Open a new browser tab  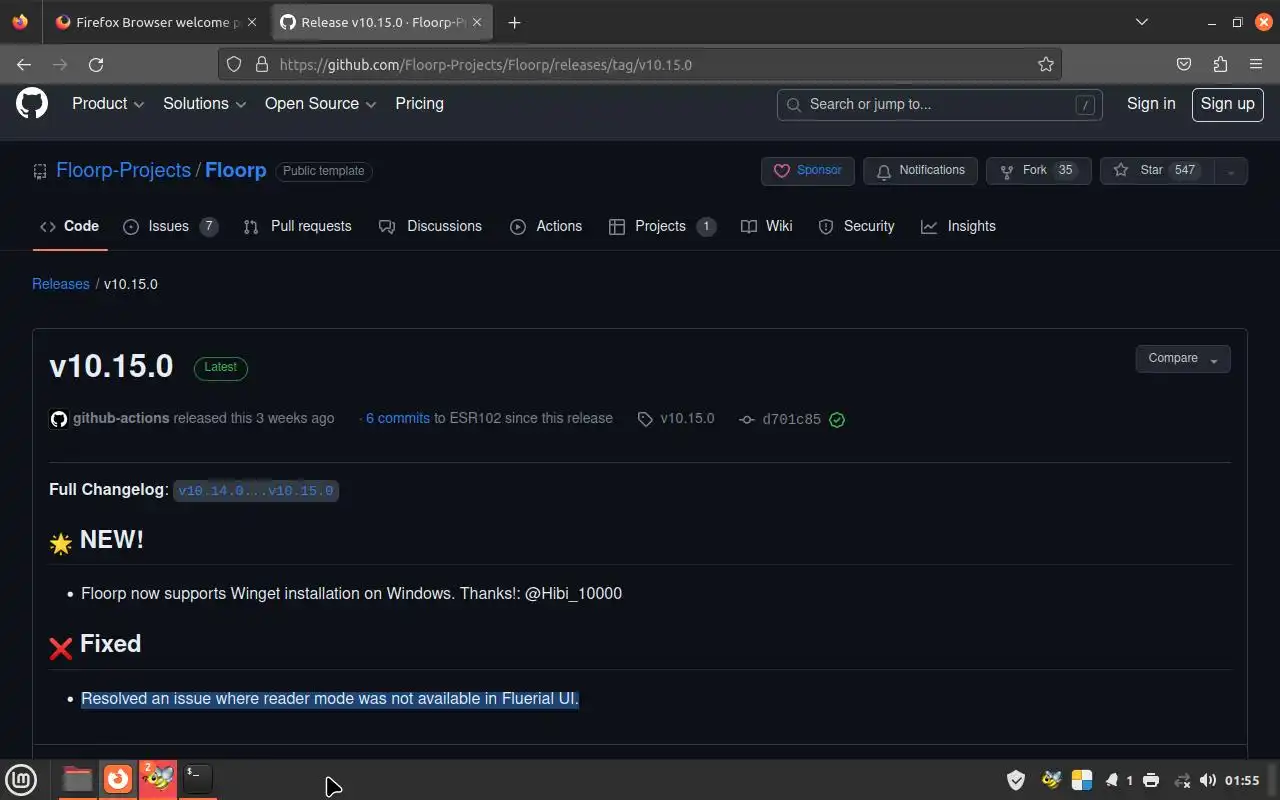tap(514, 22)
